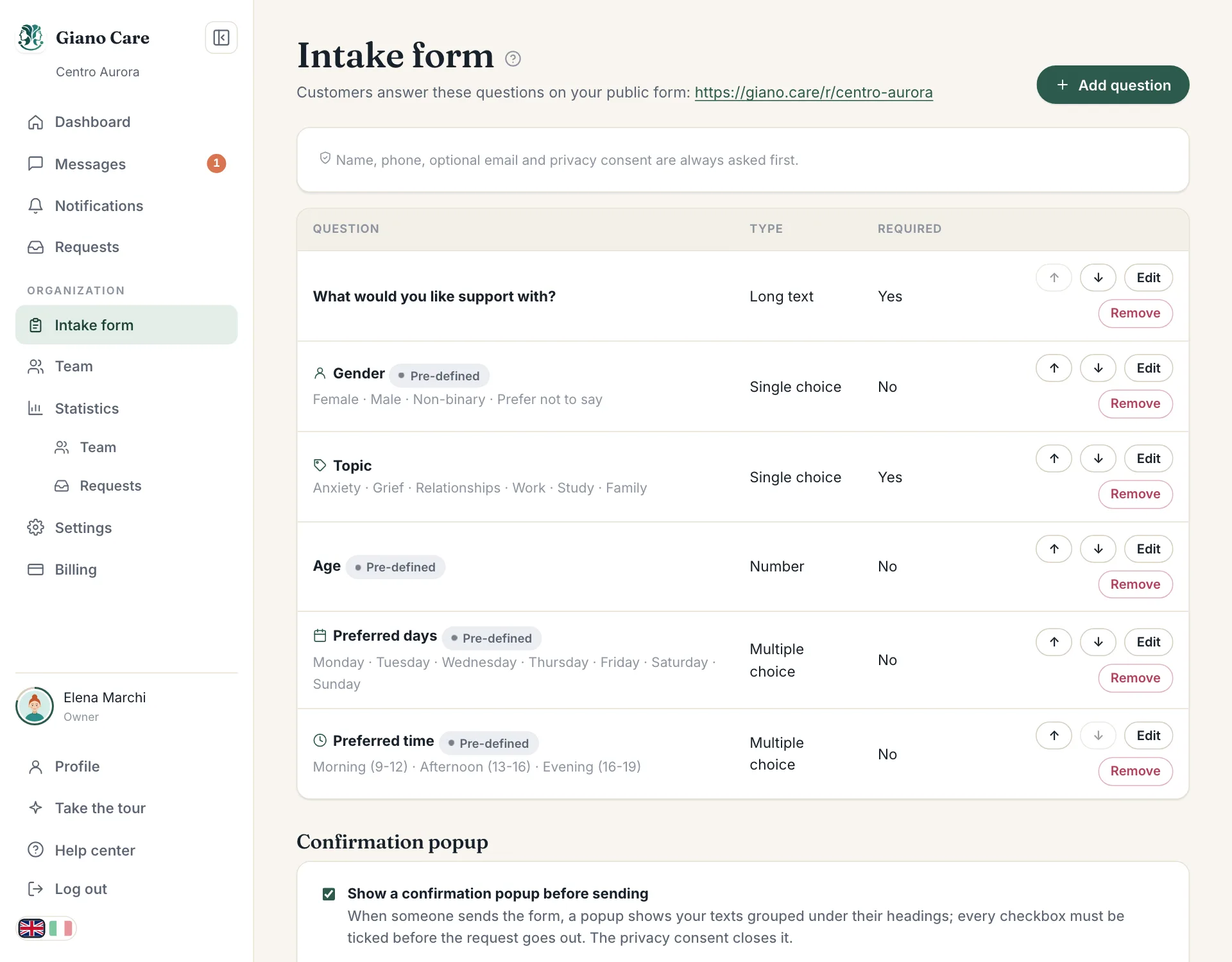Open Team under Organization
Screen dimensions: 1232x962
(126, 366)
